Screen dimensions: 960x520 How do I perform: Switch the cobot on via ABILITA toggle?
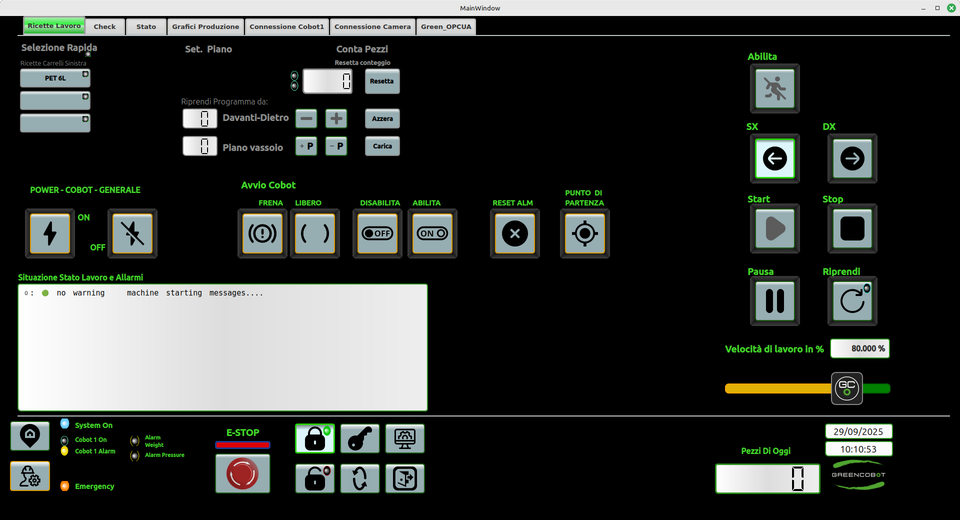(x=432, y=233)
